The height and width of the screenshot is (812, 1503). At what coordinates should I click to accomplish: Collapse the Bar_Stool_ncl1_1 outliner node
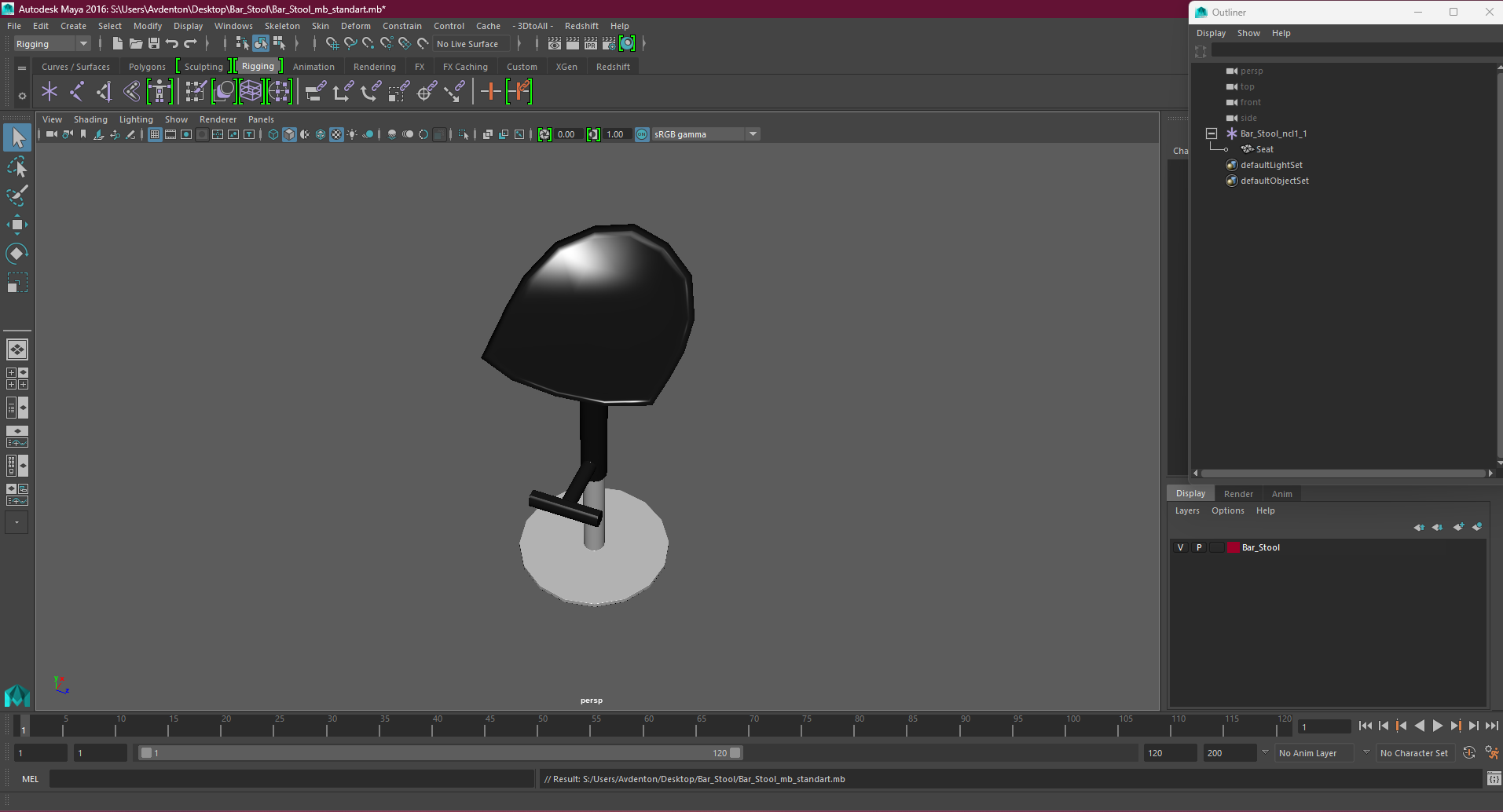click(1212, 134)
